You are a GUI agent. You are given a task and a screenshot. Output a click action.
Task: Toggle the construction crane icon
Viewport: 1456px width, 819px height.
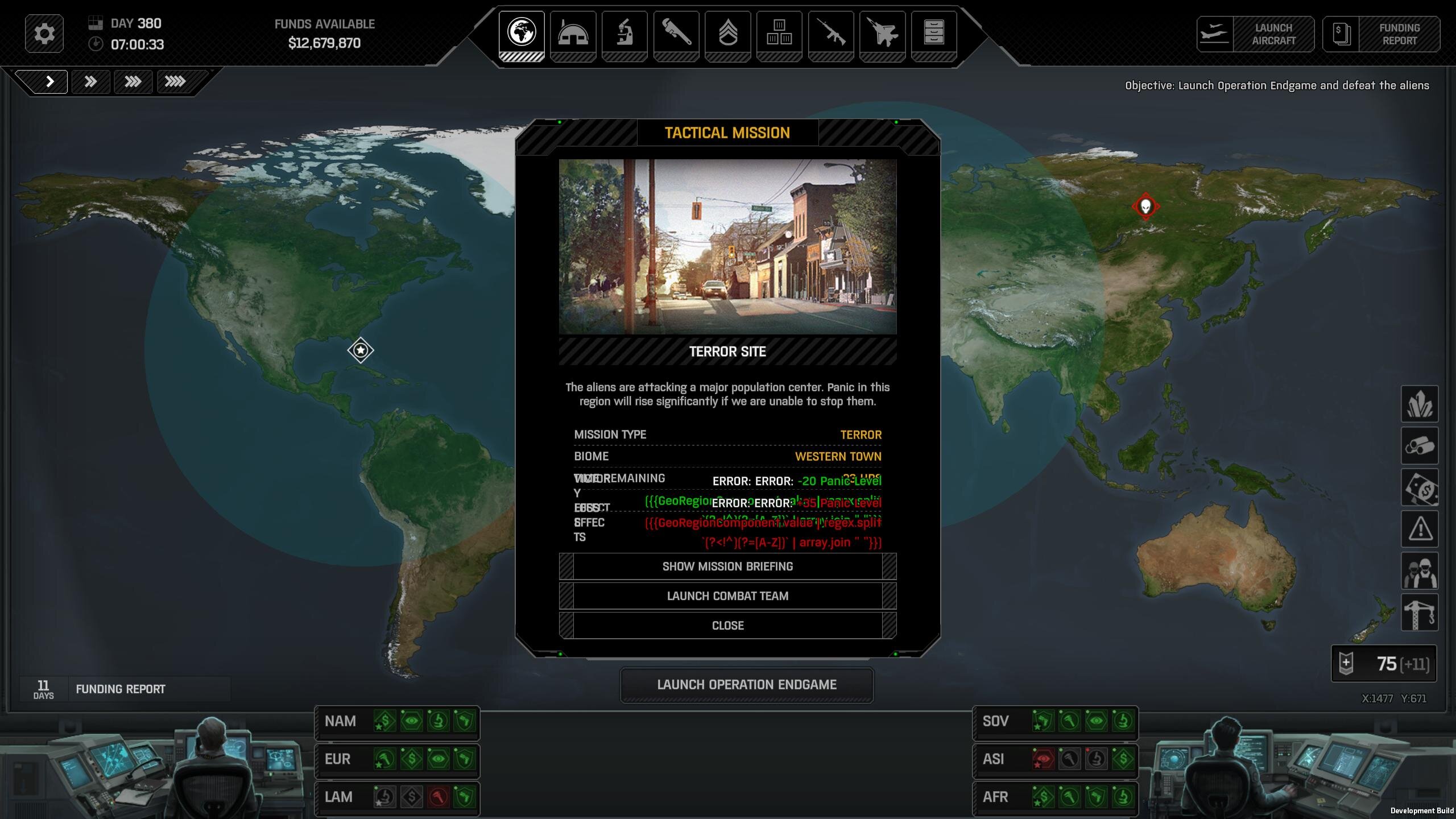coord(1420,613)
